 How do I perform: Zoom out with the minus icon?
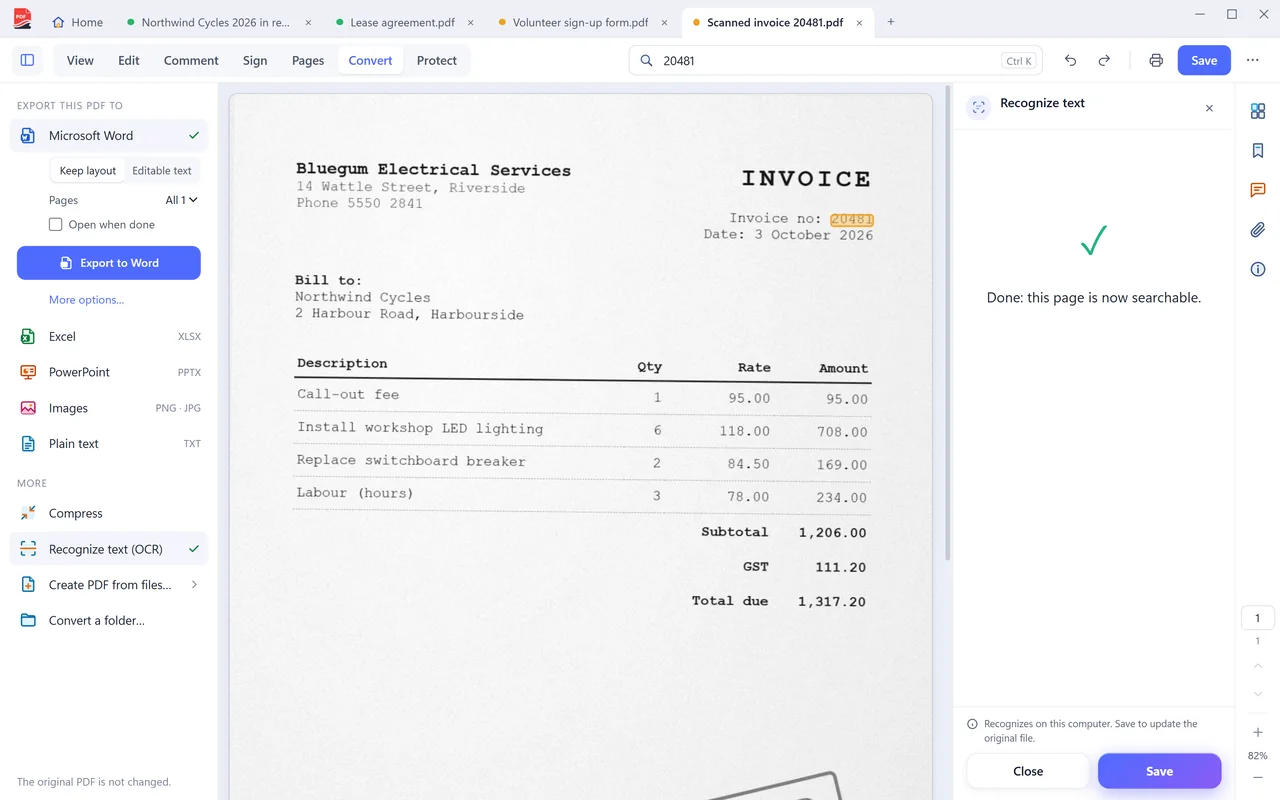pyautogui.click(x=1258, y=778)
